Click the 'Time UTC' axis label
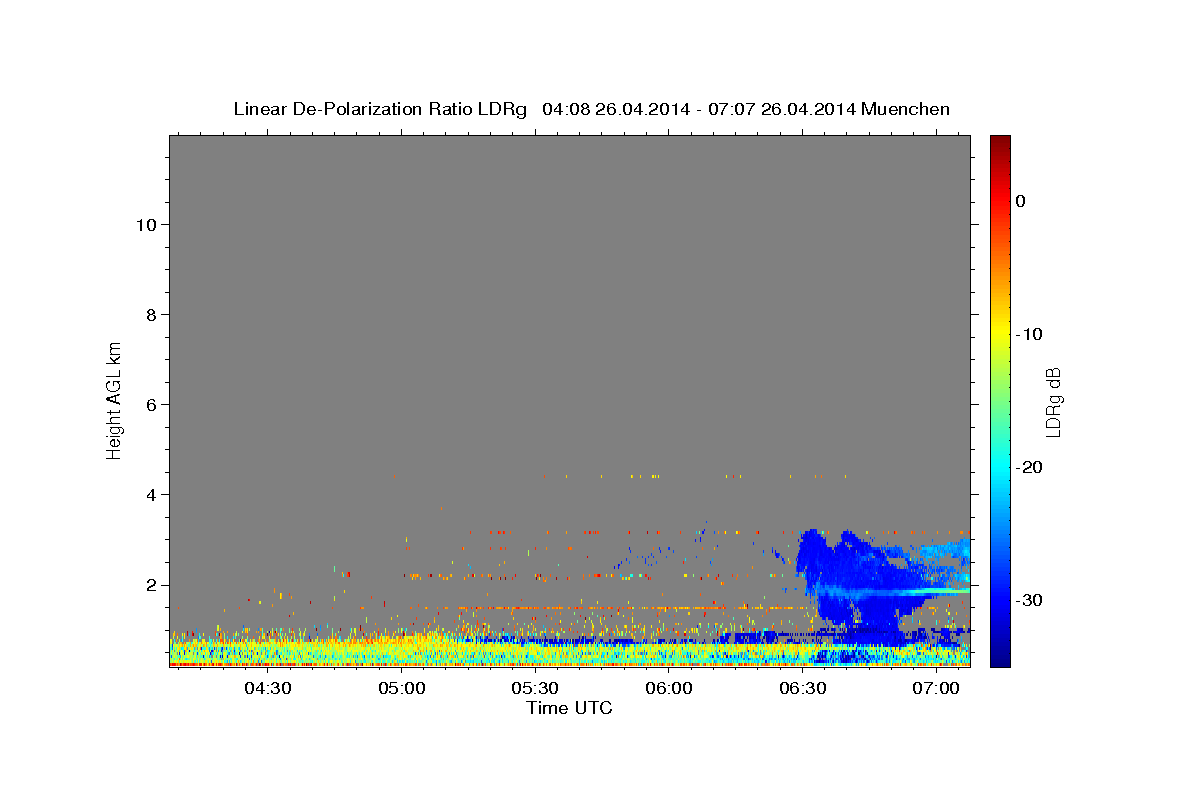Viewport: 1200px width, 800px height. point(570,708)
